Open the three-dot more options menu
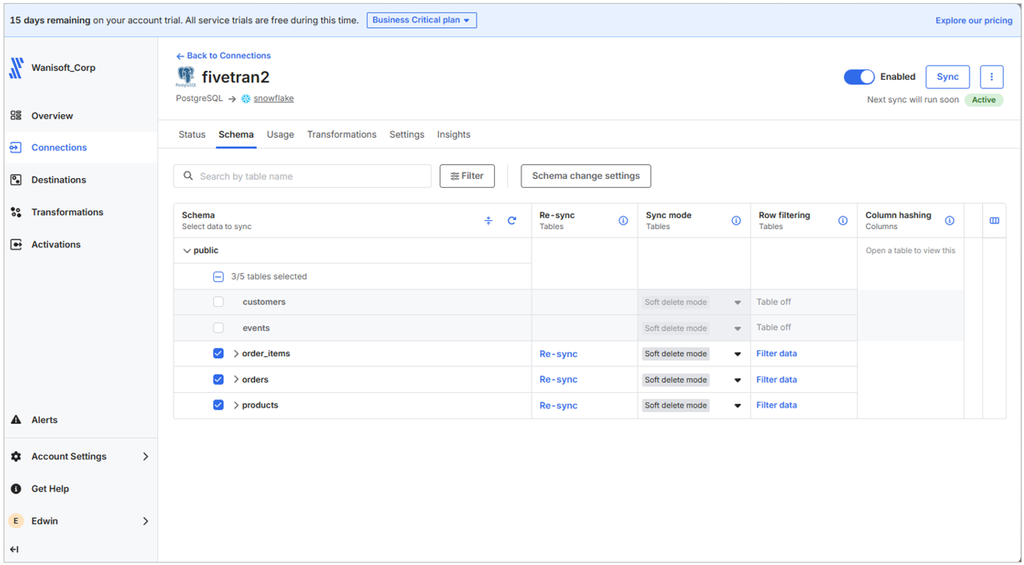1024x565 pixels. 991,77
